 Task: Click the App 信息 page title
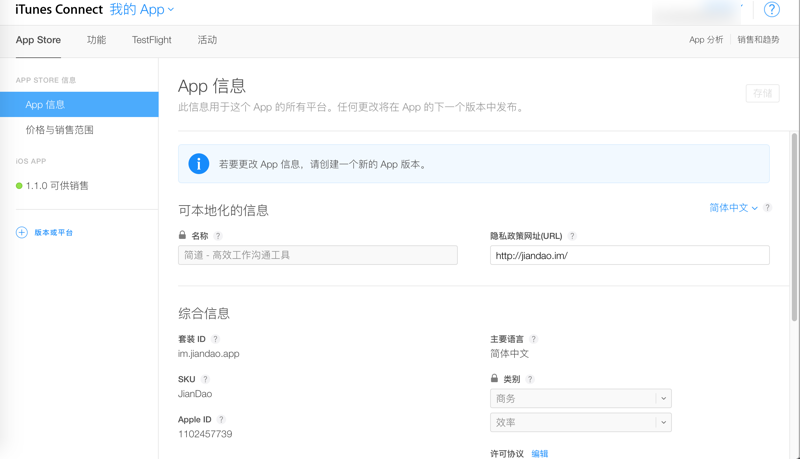coord(212,86)
